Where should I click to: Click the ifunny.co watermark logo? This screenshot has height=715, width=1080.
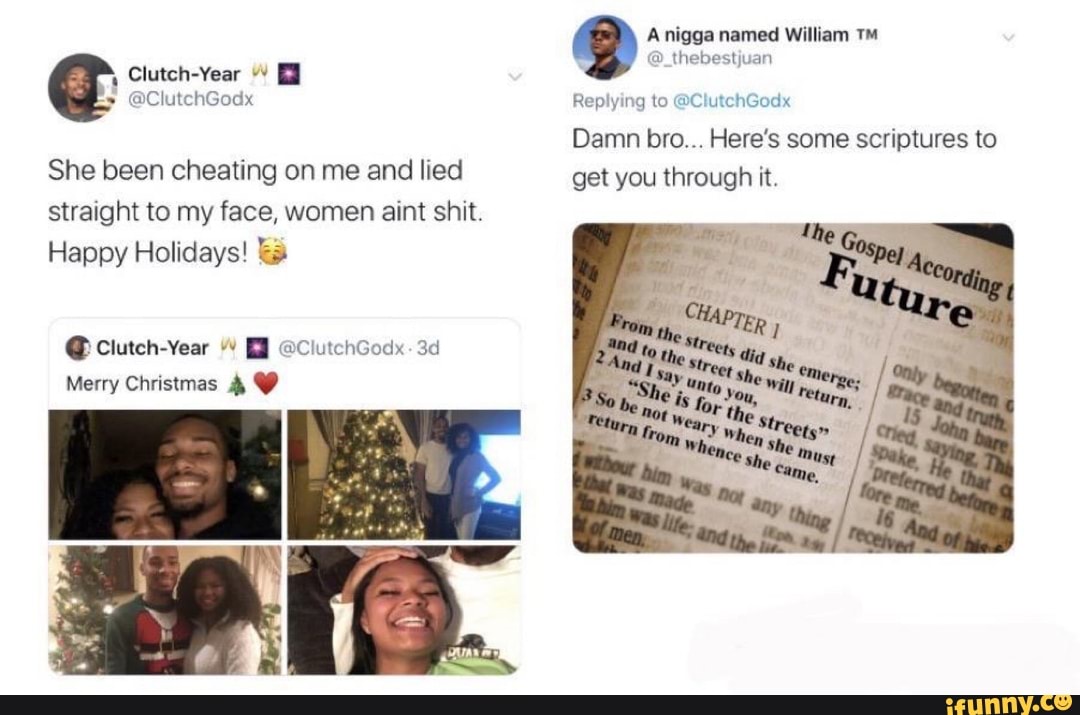[x=1008, y=705]
